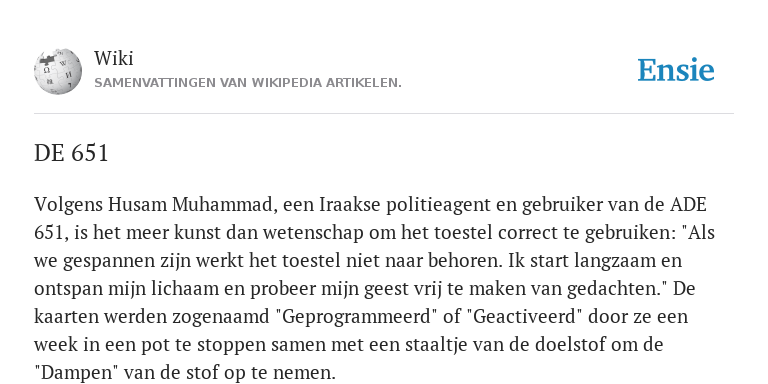Open the Ensie logo link

(675, 70)
